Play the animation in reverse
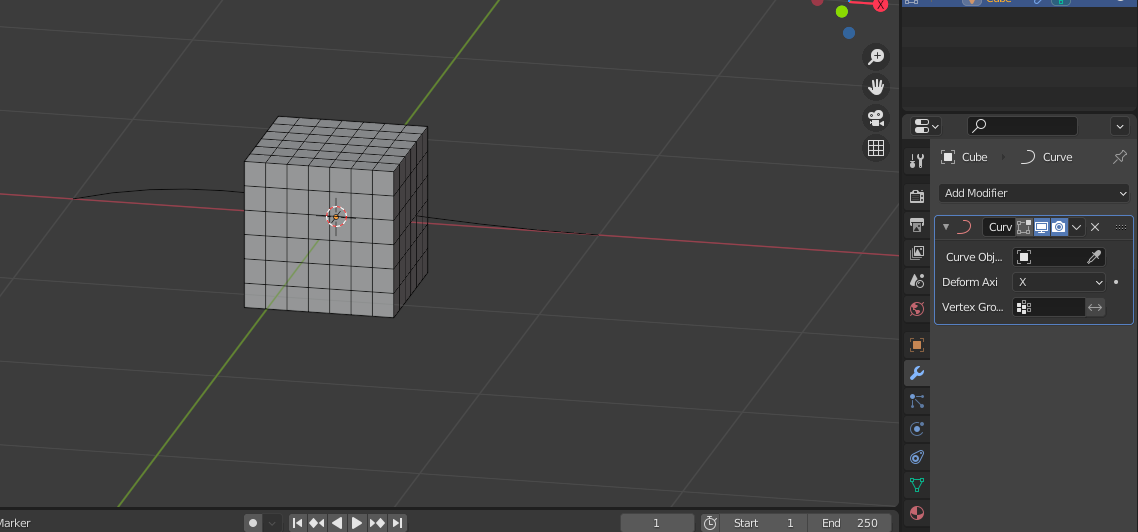1138x532 pixels. pos(337,523)
